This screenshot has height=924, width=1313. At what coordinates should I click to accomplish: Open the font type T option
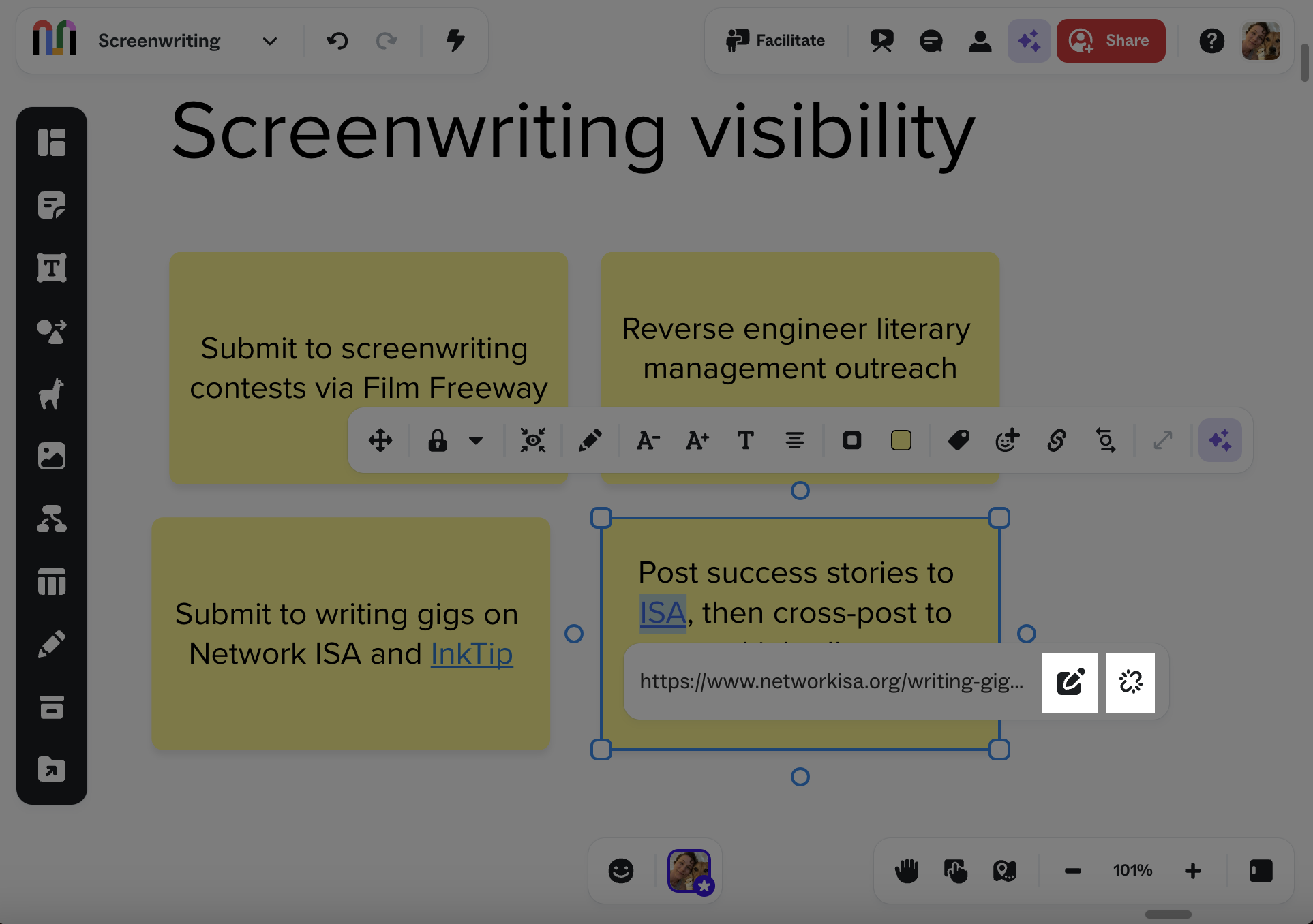[746, 441]
